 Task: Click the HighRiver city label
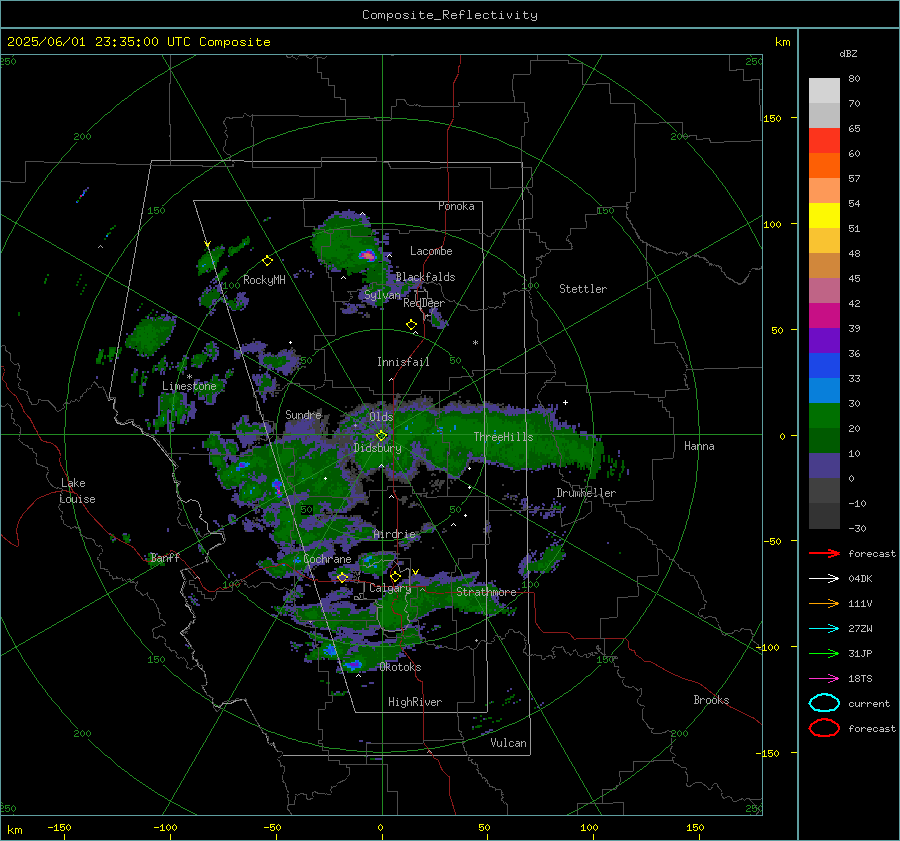click(415, 702)
